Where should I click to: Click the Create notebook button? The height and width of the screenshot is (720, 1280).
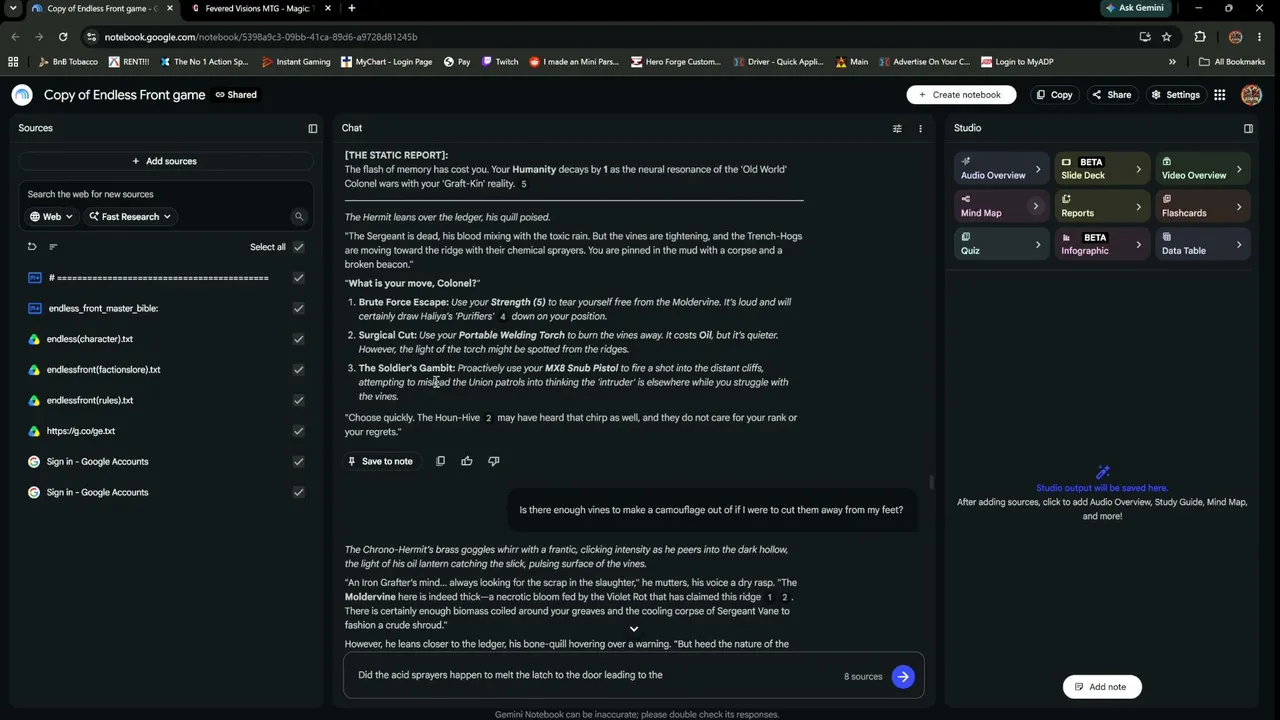point(961,95)
